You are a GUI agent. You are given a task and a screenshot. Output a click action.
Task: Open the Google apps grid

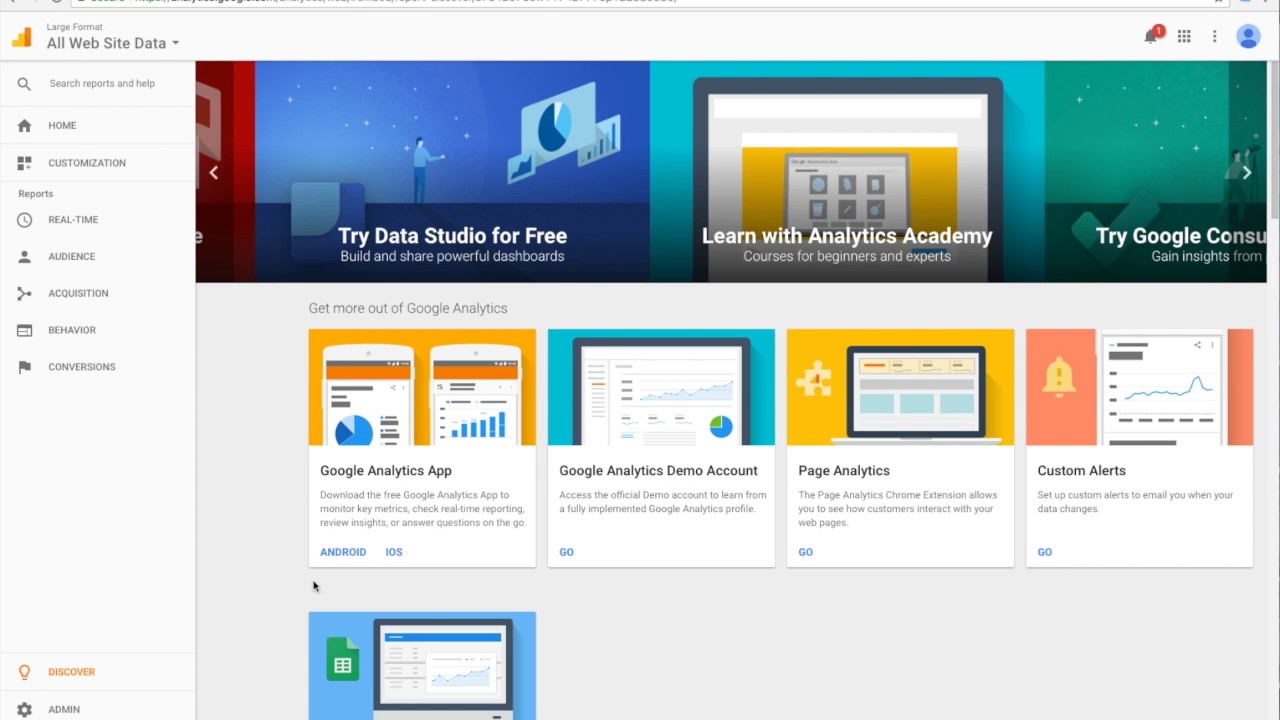click(x=1184, y=36)
